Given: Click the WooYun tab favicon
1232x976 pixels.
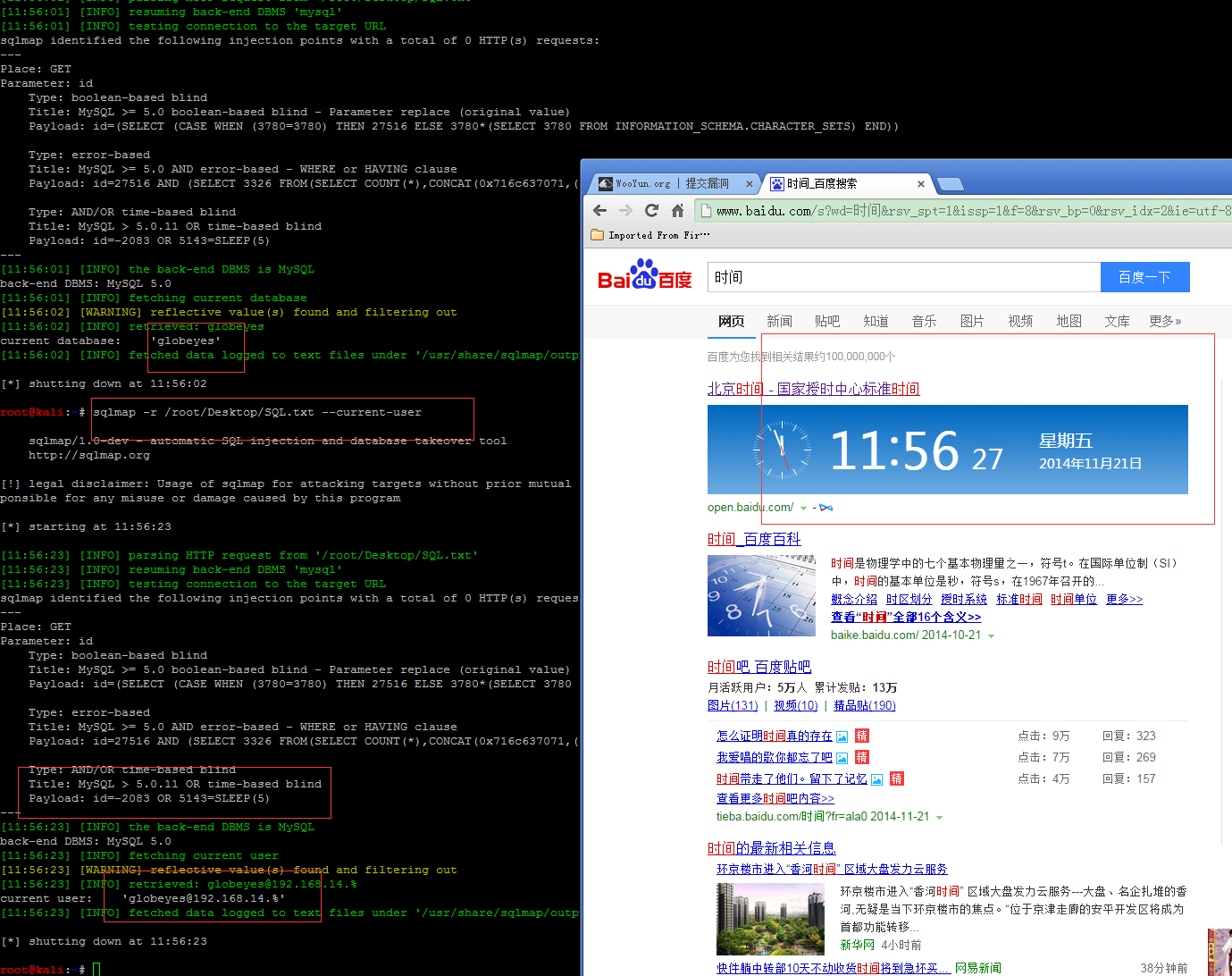Looking at the screenshot, I should pos(607,184).
